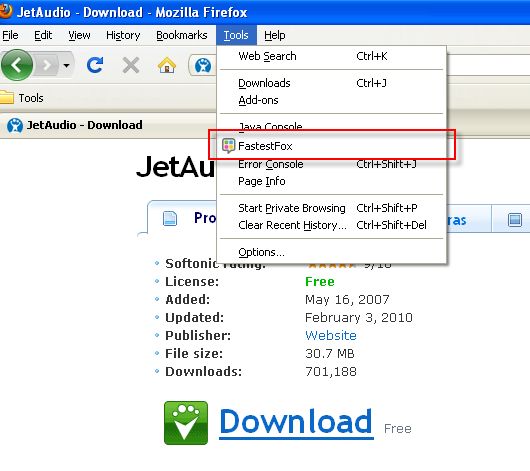This screenshot has height=471, width=530.
Task: Click the Softonic icon on the tab
Action: [x=15, y=125]
